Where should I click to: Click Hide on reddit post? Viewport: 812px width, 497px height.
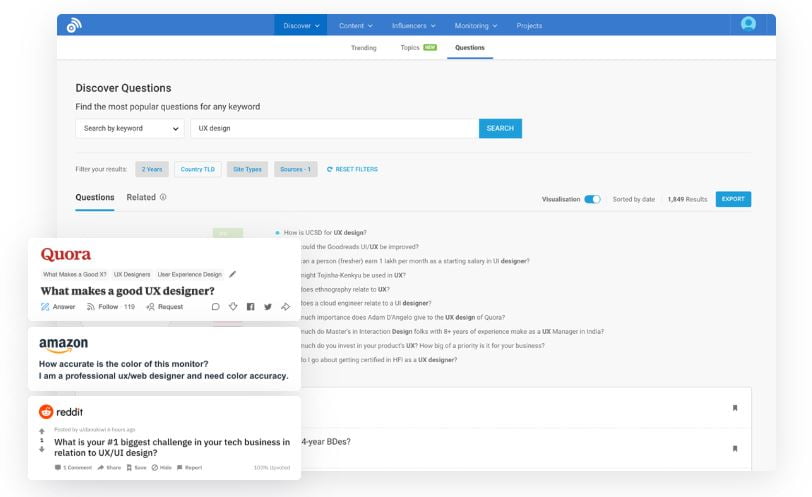pyautogui.click(x=162, y=467)
